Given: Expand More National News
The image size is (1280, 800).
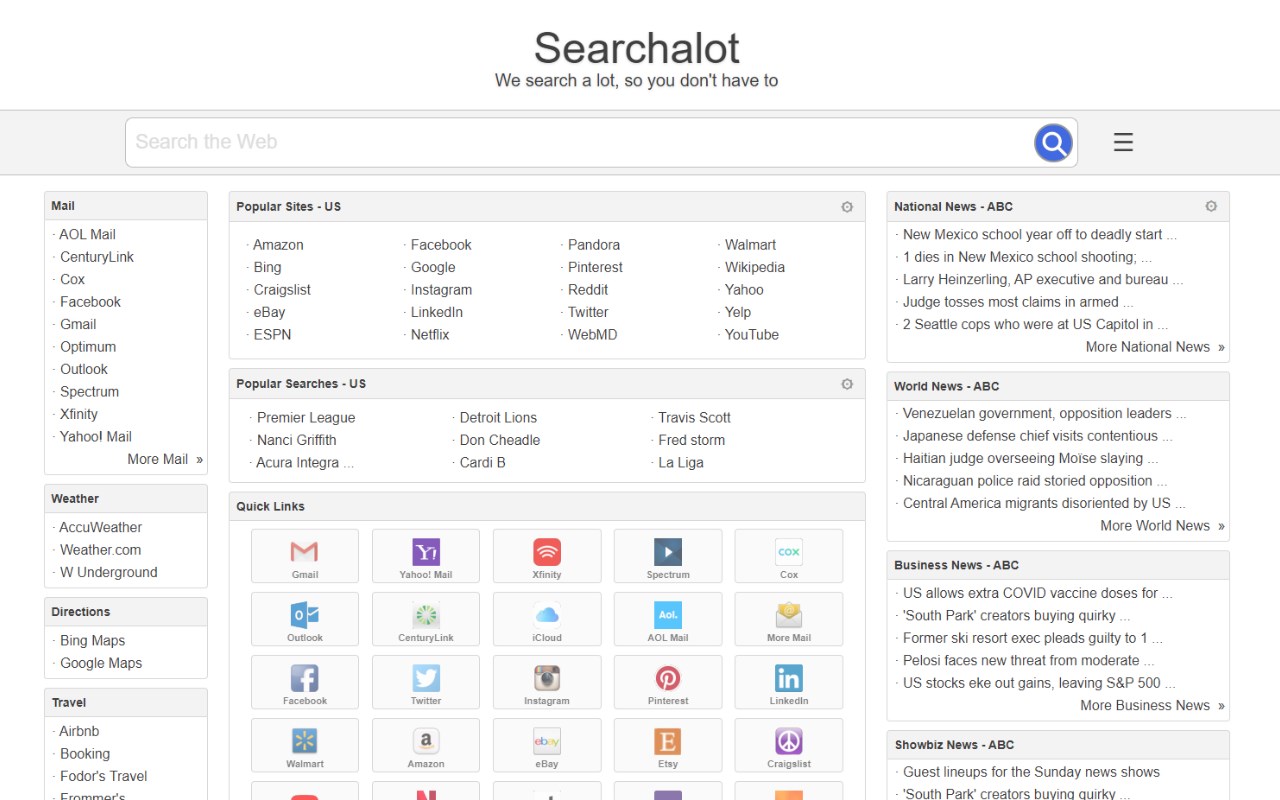Looking at the screenshot, I should coord(1154,347).
